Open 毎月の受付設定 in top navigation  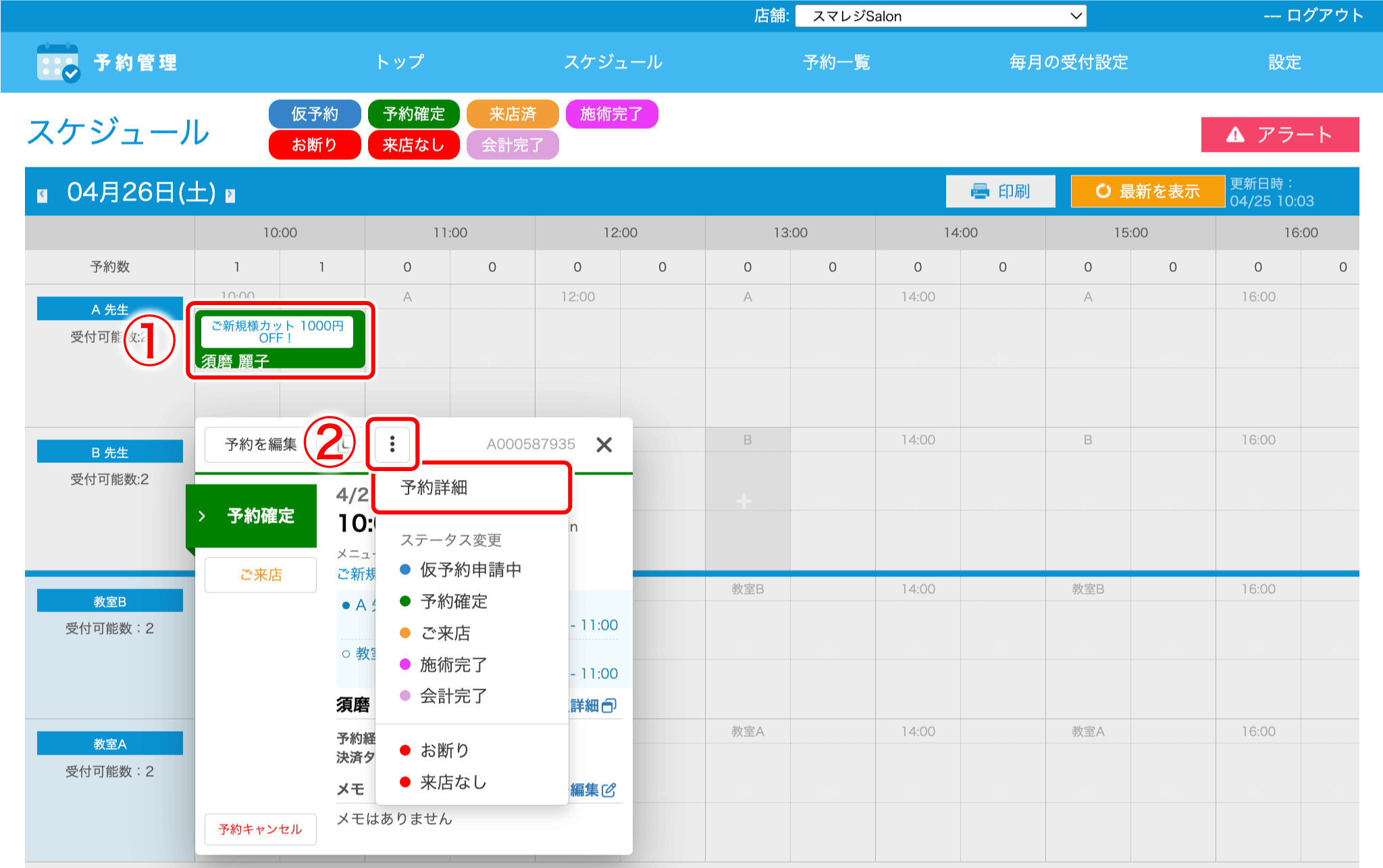coord(1068,62)
